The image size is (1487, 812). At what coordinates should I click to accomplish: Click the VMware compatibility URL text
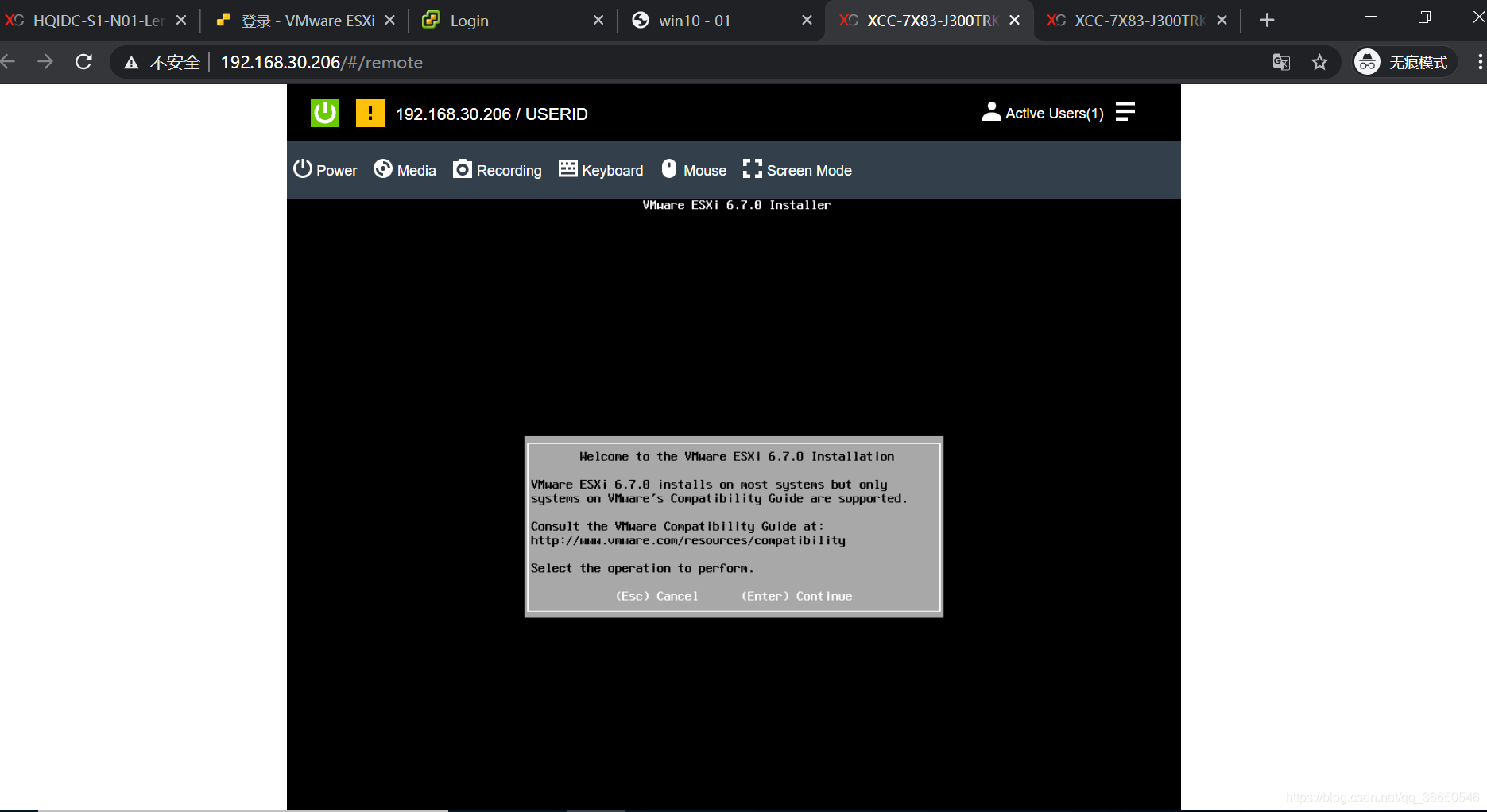688,540
